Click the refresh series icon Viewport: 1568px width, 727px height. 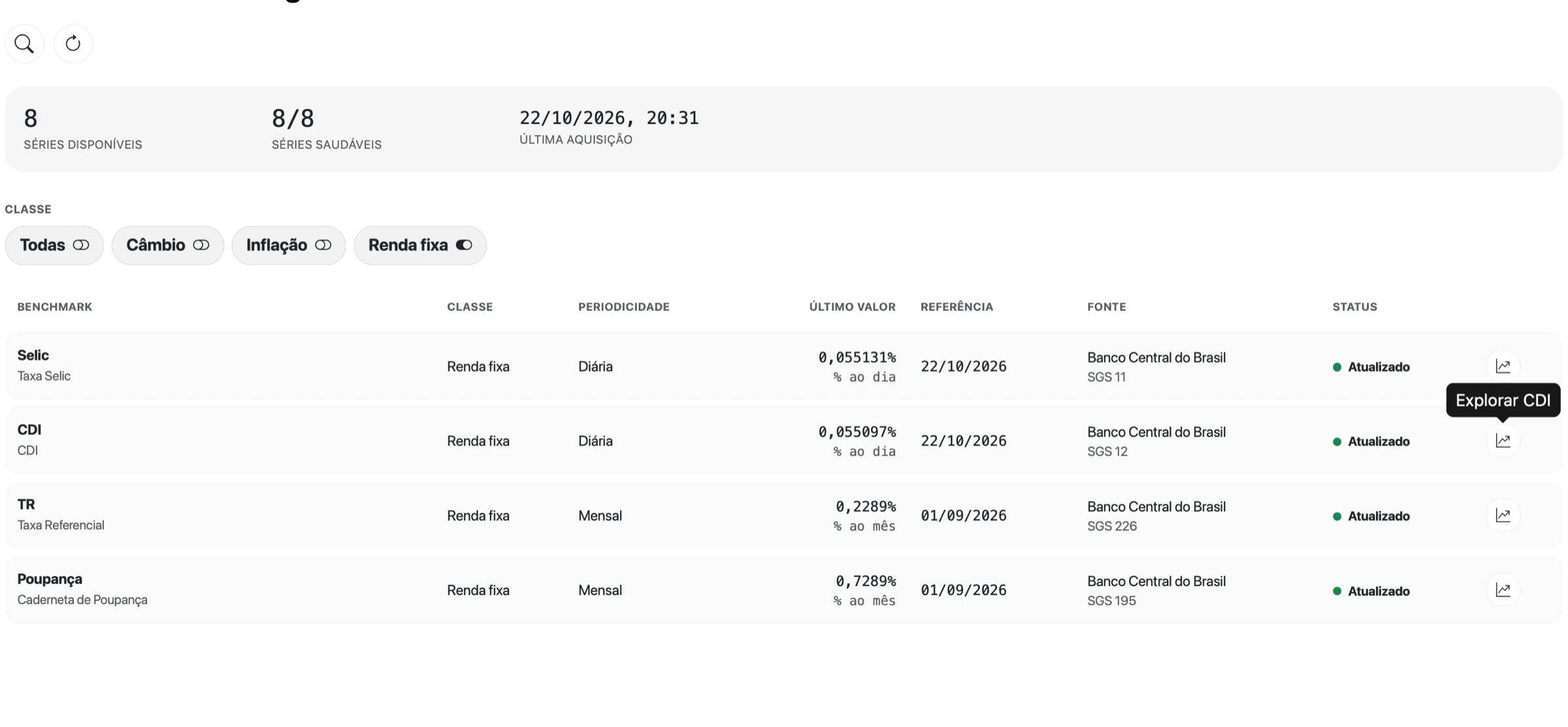coord(73,44)
